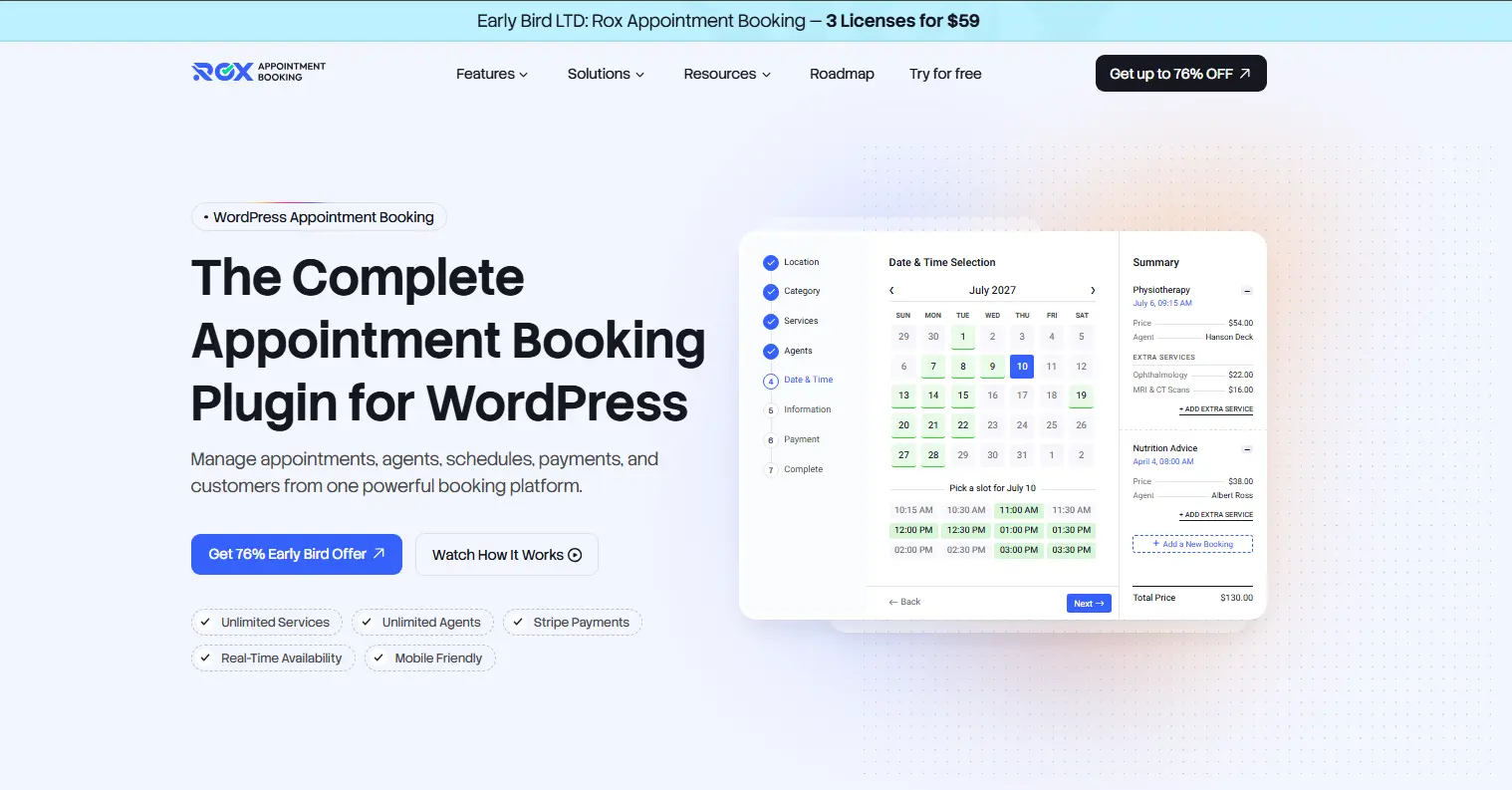1512x790 pixels.
Task: Click the Next button in booking widget
Action: (x=1089, y=604)
